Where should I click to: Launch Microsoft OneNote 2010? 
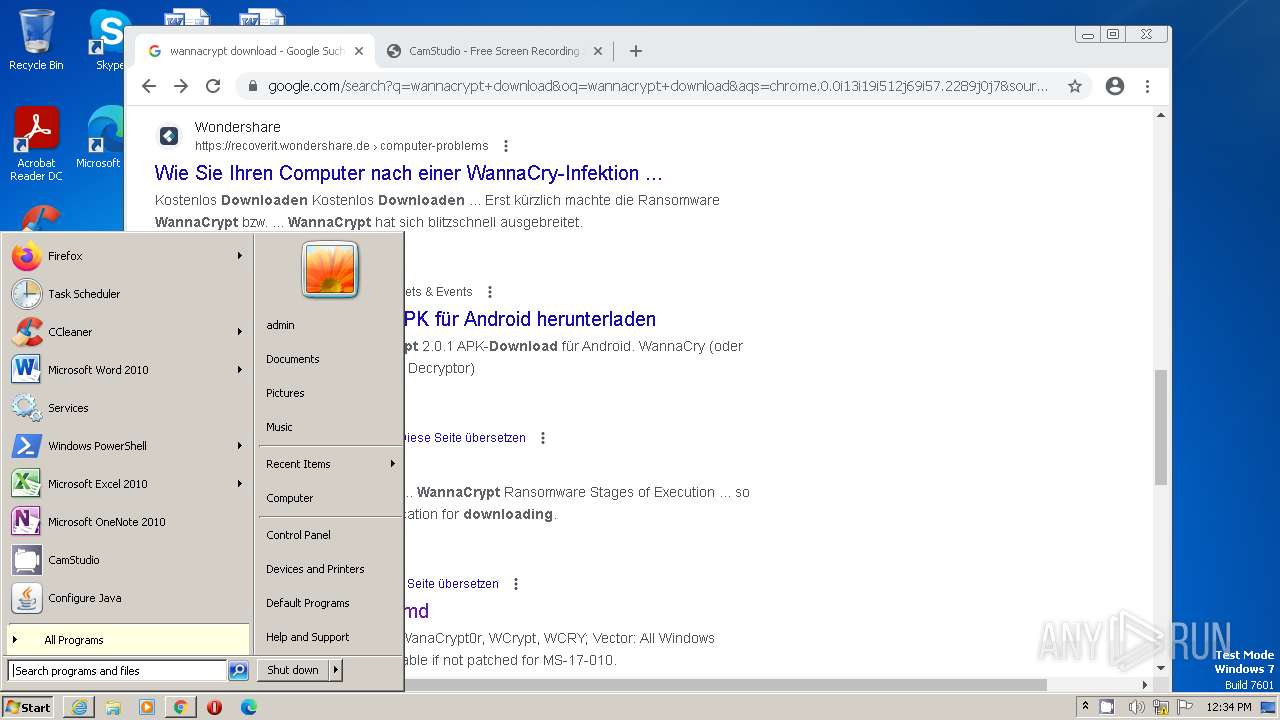click(x=128, y=522)
